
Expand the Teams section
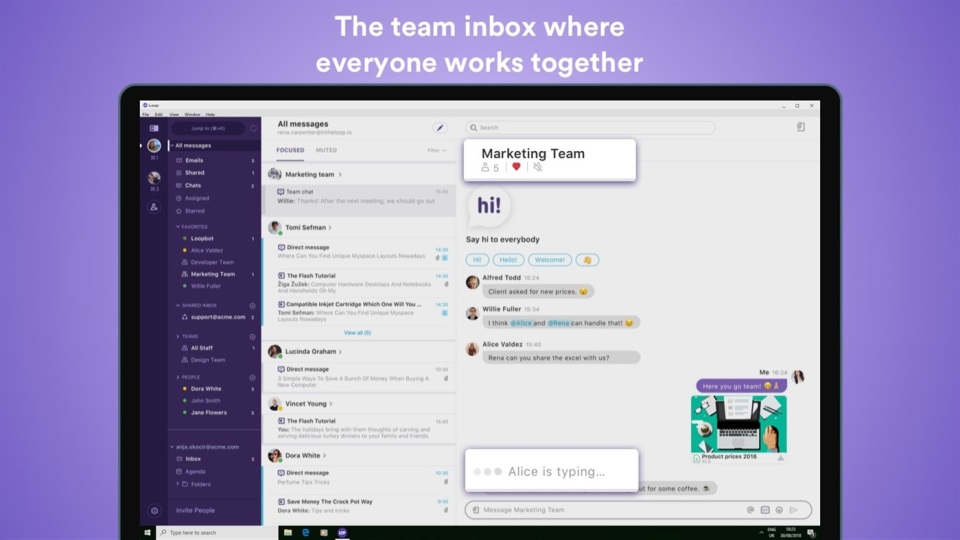178,336
